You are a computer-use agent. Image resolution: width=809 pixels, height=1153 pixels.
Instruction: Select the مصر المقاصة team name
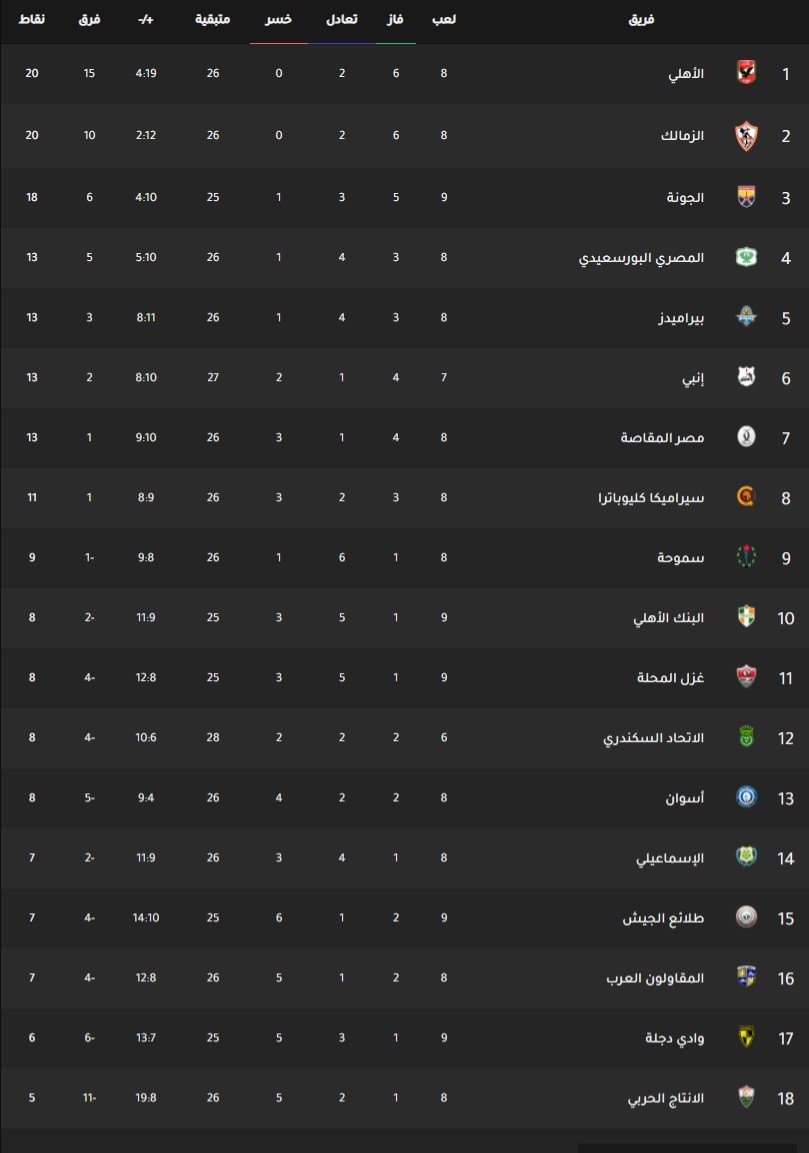(x=663, y=438)
